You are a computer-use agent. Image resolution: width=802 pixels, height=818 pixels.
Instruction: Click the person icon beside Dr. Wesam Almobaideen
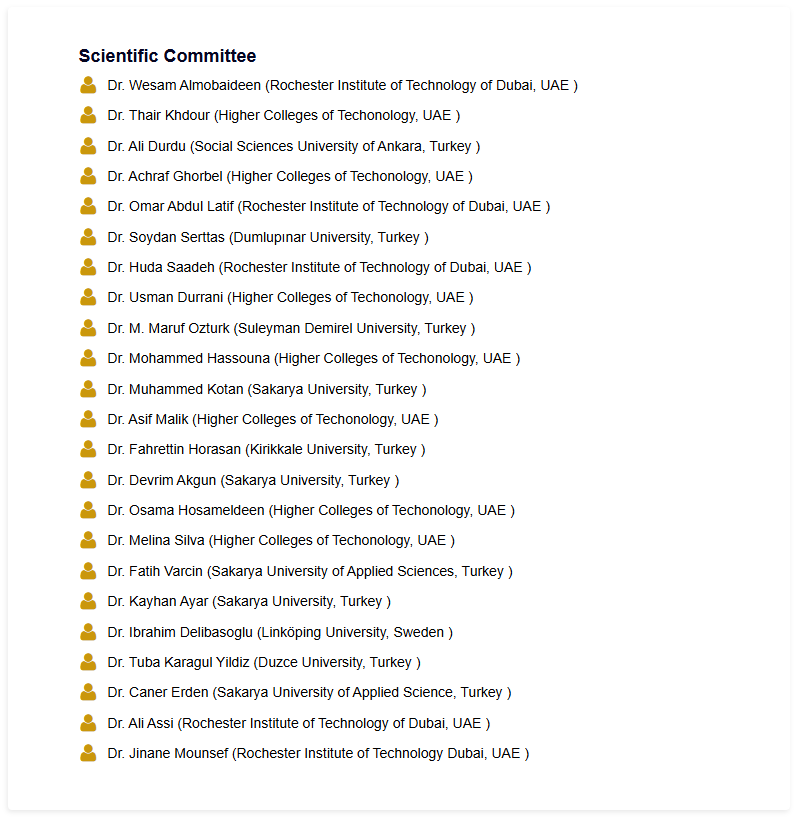pyautogui.click(x=88, y=85)
